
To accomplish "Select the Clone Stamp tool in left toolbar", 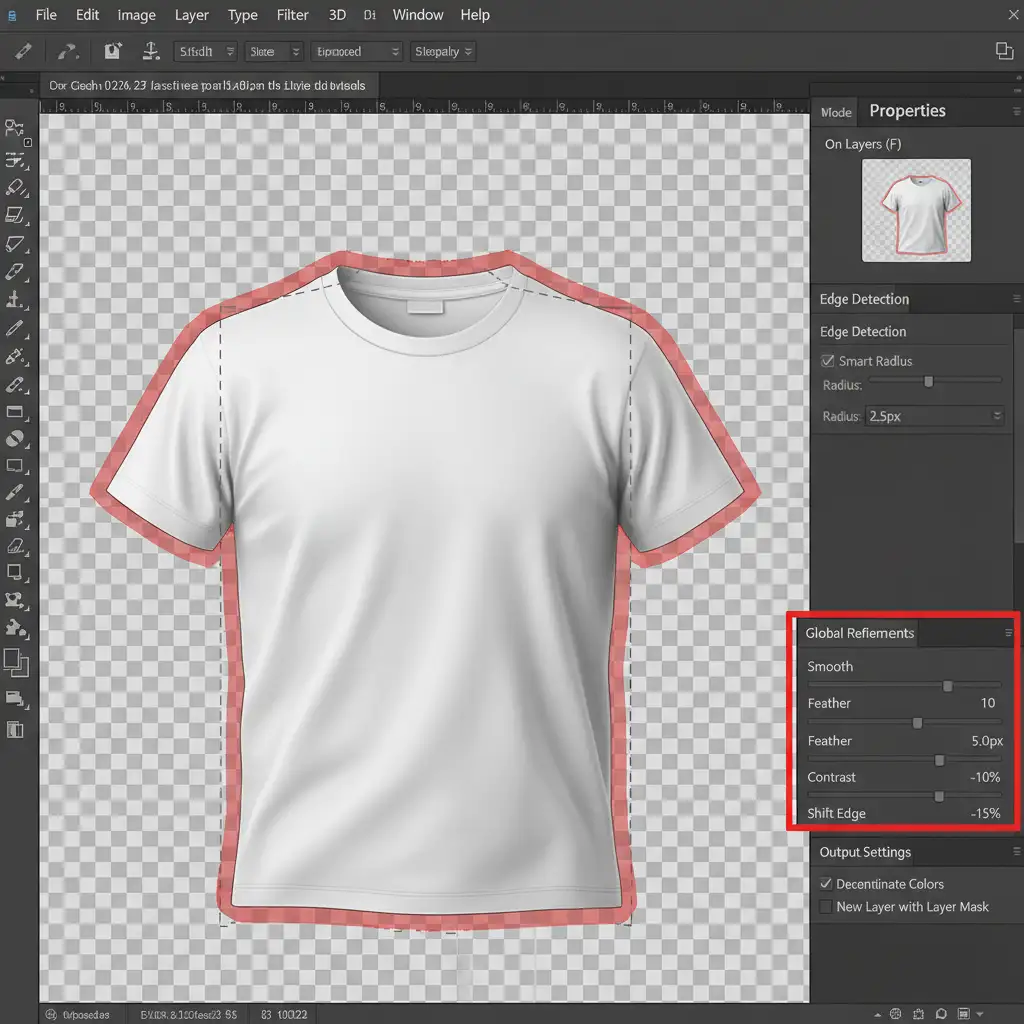I will pos(14,299).
